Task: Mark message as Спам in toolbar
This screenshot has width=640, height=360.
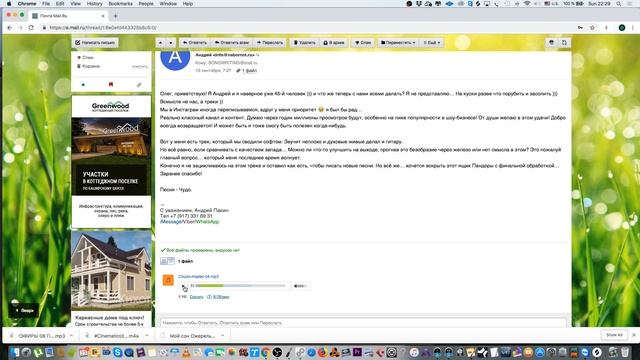Action: pyautogui.click(x=363, y=42)
